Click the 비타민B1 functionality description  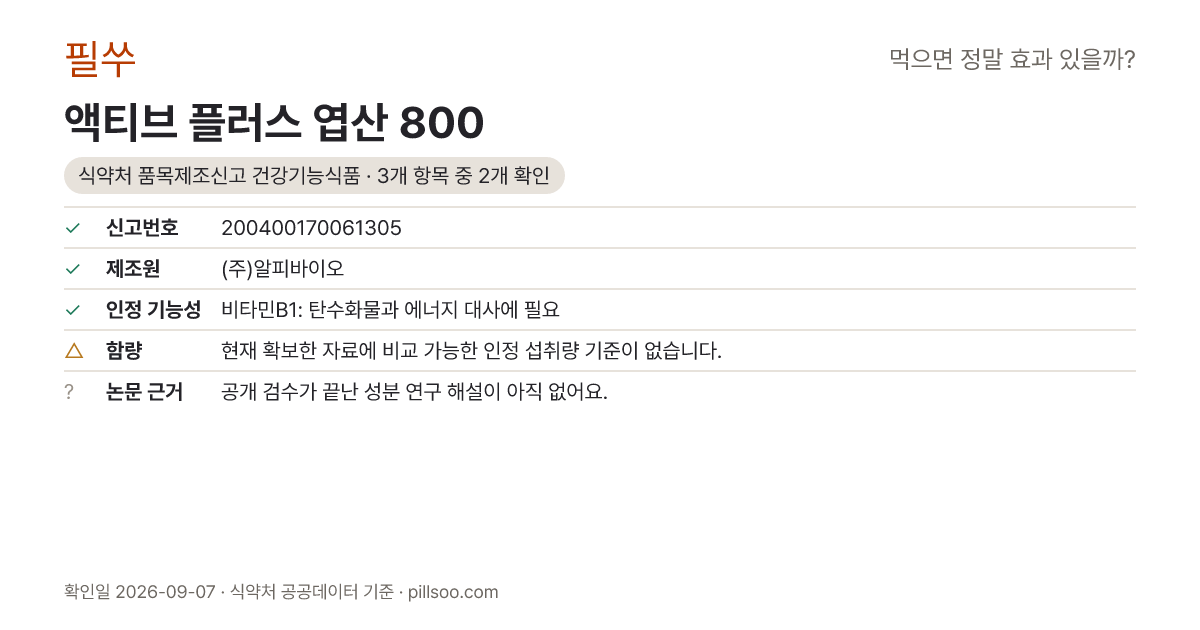[390, 310]
